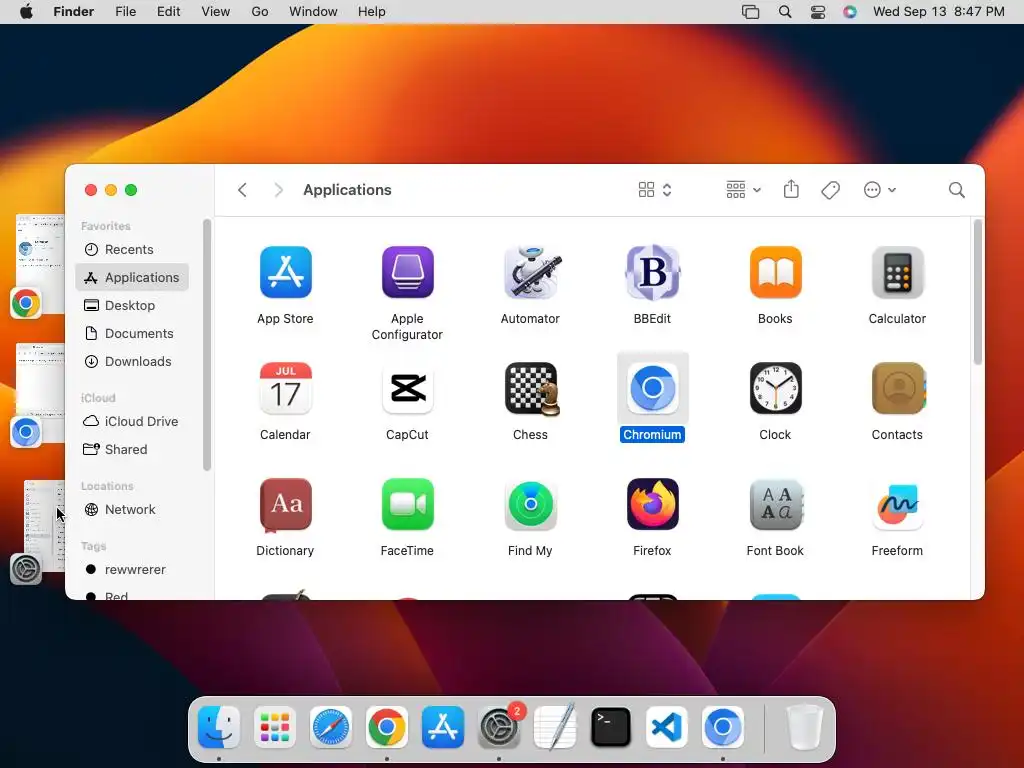Click the date and time in menu bar
Image resolution: width=1024 pixels, height=768 pixels.
(x=938, y=12)
